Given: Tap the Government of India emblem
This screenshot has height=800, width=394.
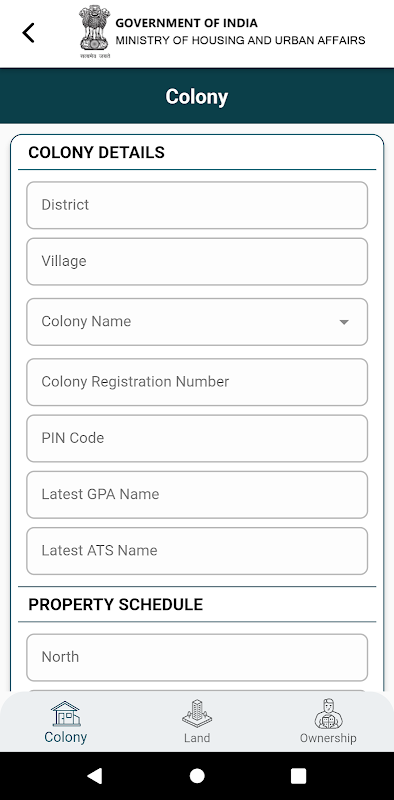Looking at the screenshot, I should [94, 32].
